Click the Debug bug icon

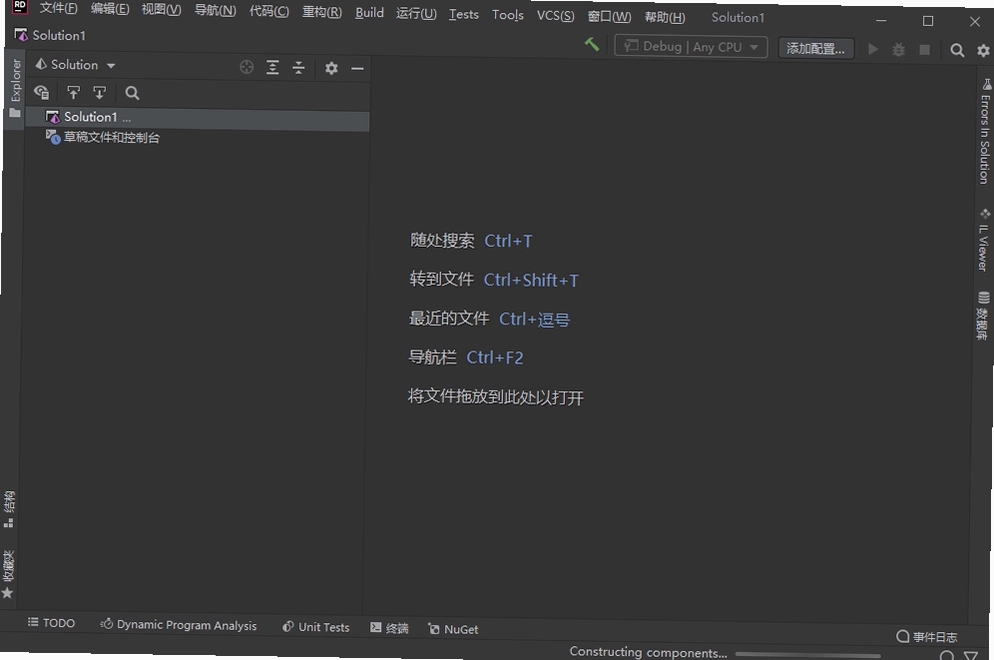point(898,49)
